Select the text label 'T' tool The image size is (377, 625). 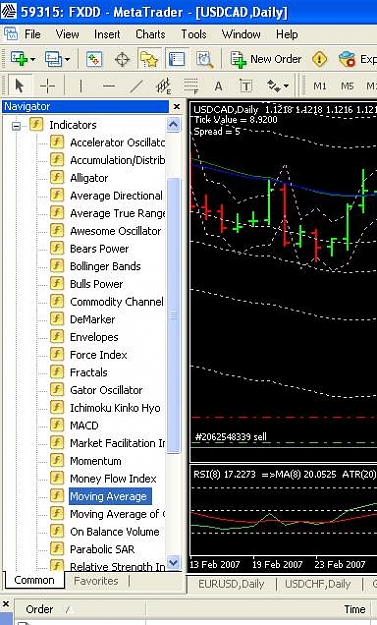tap(245, 86)
